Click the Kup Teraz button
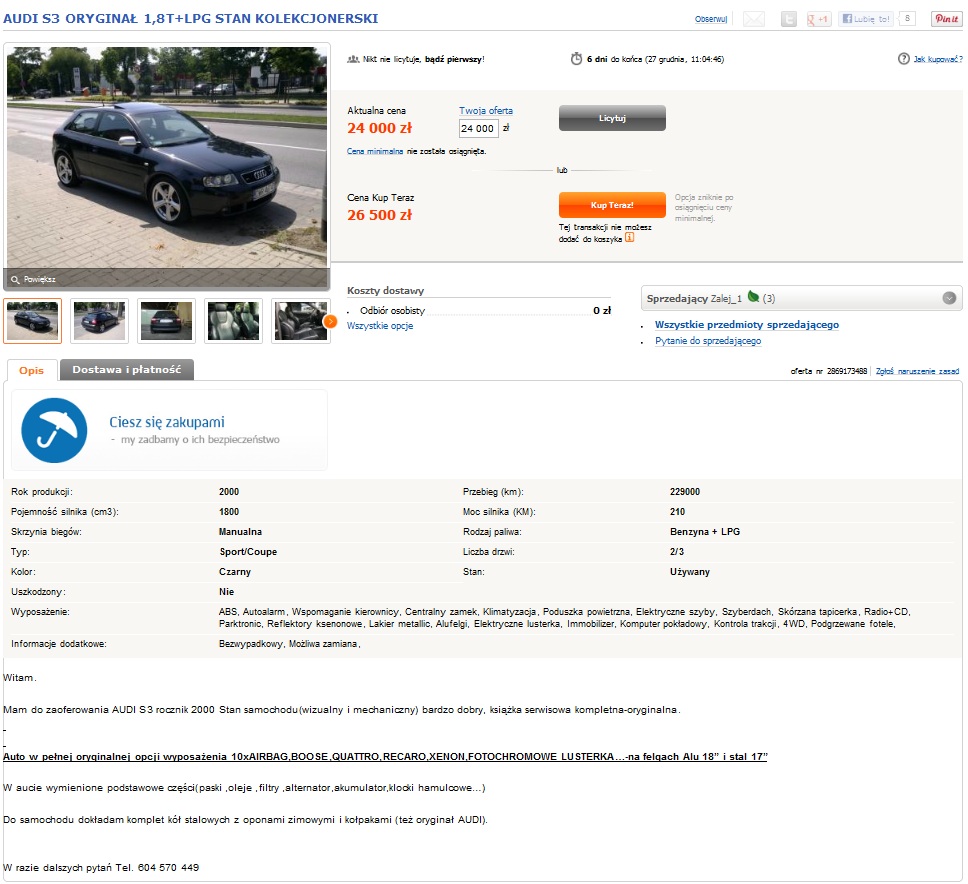The width and height of the screenshot is (968, 884). (612, 205)
